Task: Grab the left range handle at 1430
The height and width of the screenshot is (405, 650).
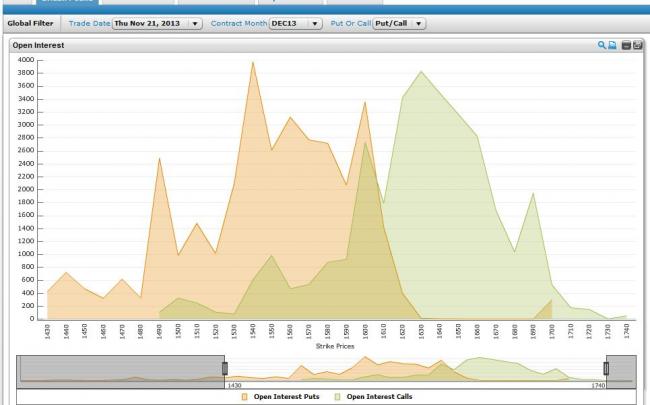Action: (225, 368)
